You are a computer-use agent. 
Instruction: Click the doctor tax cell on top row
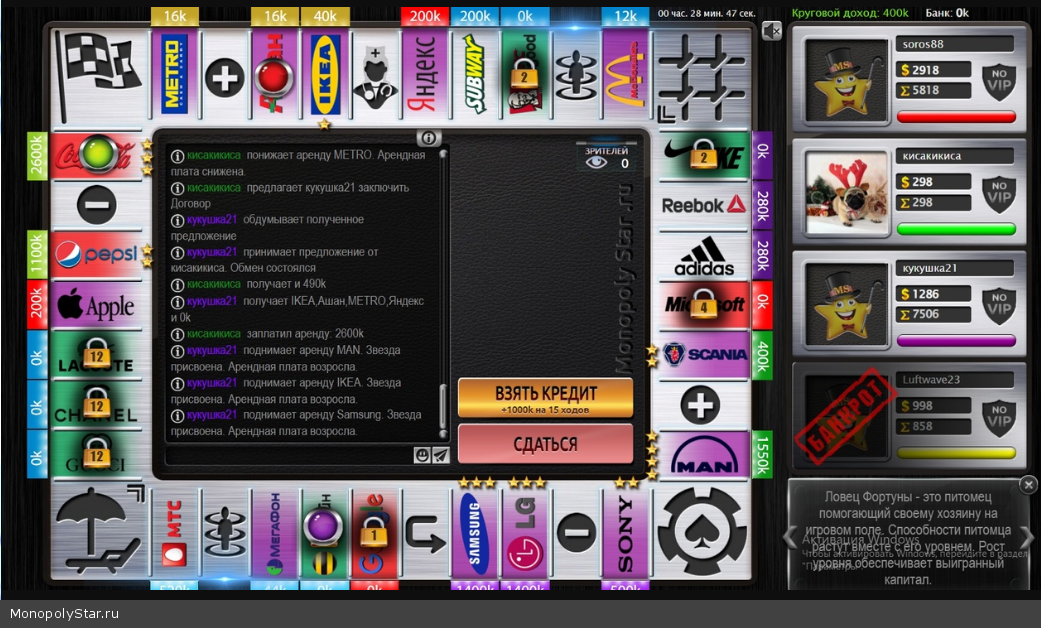coord(375,74)
